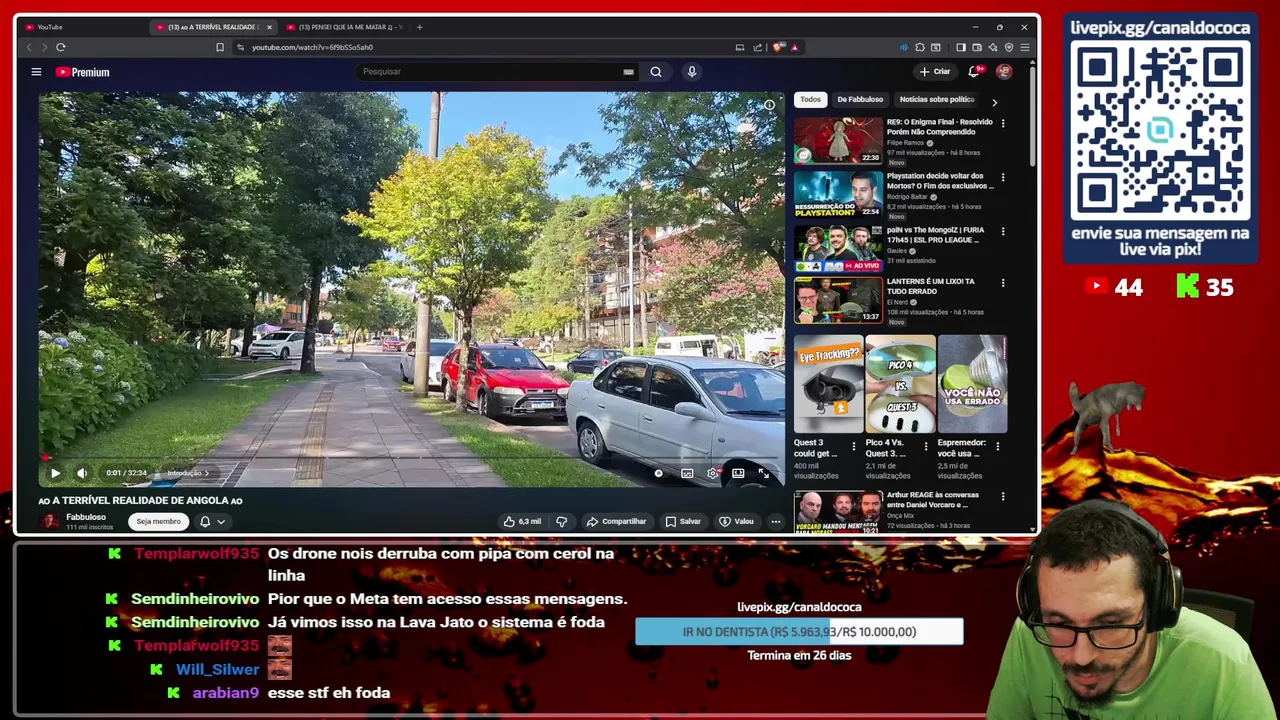Open the Quest 3 could get Short

[829, 385]
